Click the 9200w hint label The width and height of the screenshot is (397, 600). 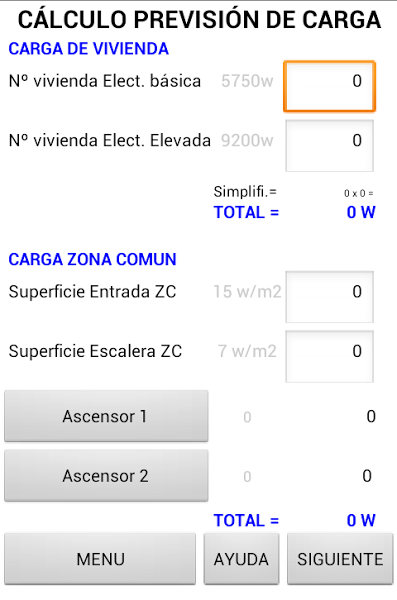[247, 140]
